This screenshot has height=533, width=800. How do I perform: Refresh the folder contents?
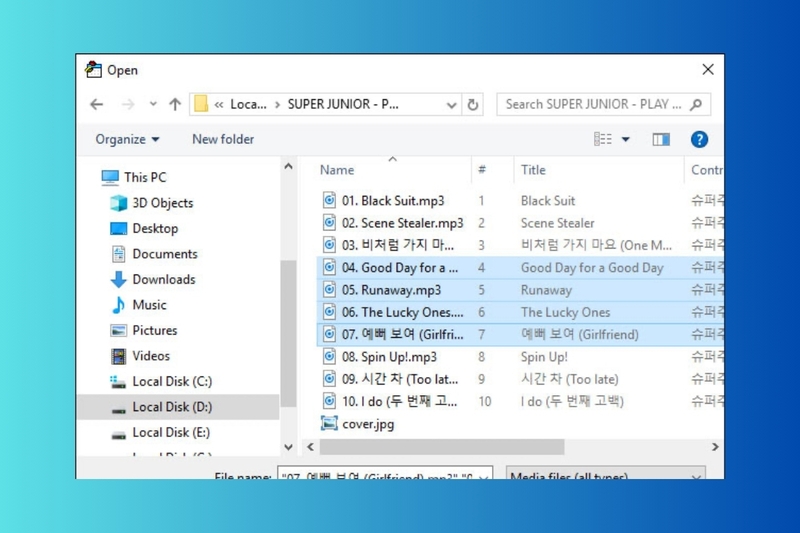pyautogui.click(x=473, y=105)
